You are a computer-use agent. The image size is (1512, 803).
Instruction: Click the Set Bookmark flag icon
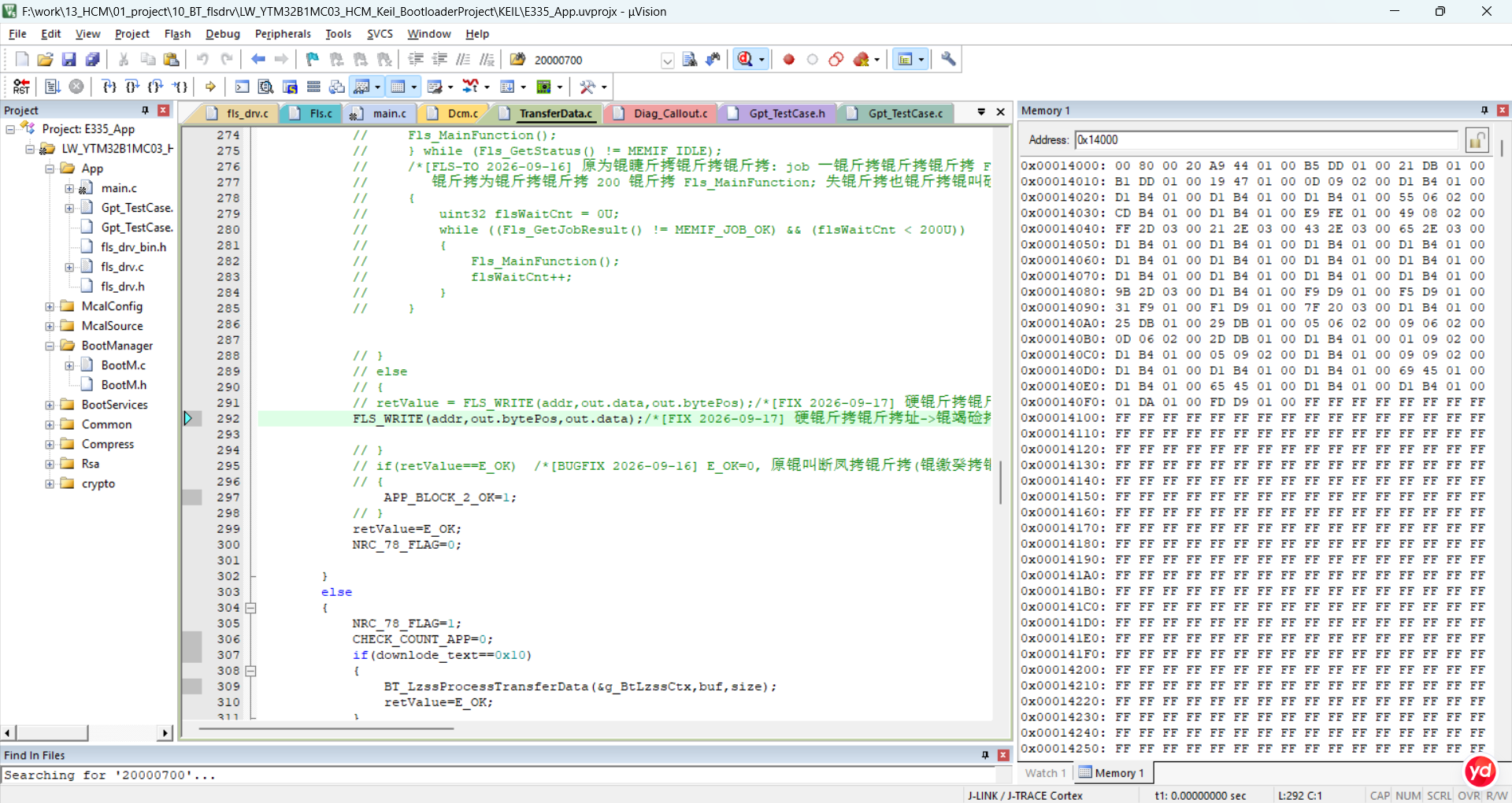coord(313,59)
